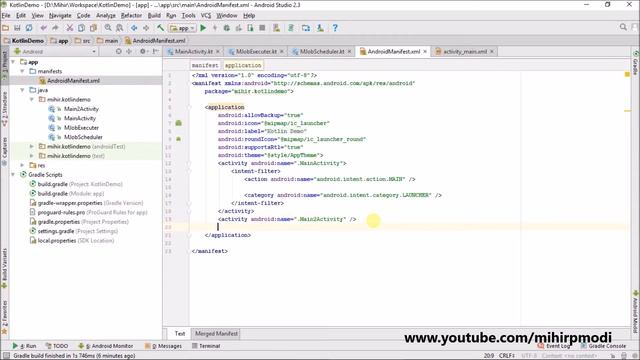The image size is (640, 360).
Task: Click the Paste clipboard icon
Action: click(x=93, y=28)
